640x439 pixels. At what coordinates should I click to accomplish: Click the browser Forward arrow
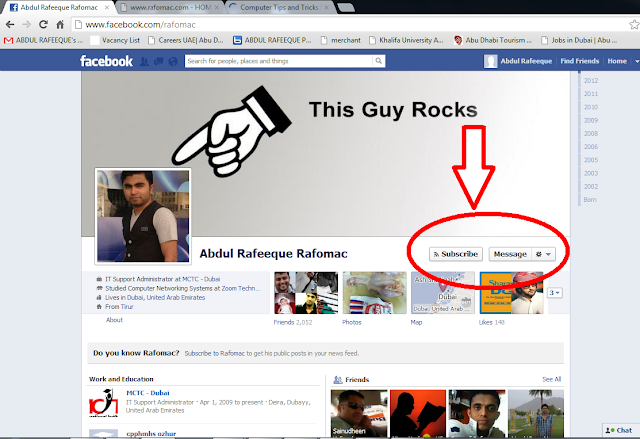click(27, 24)
